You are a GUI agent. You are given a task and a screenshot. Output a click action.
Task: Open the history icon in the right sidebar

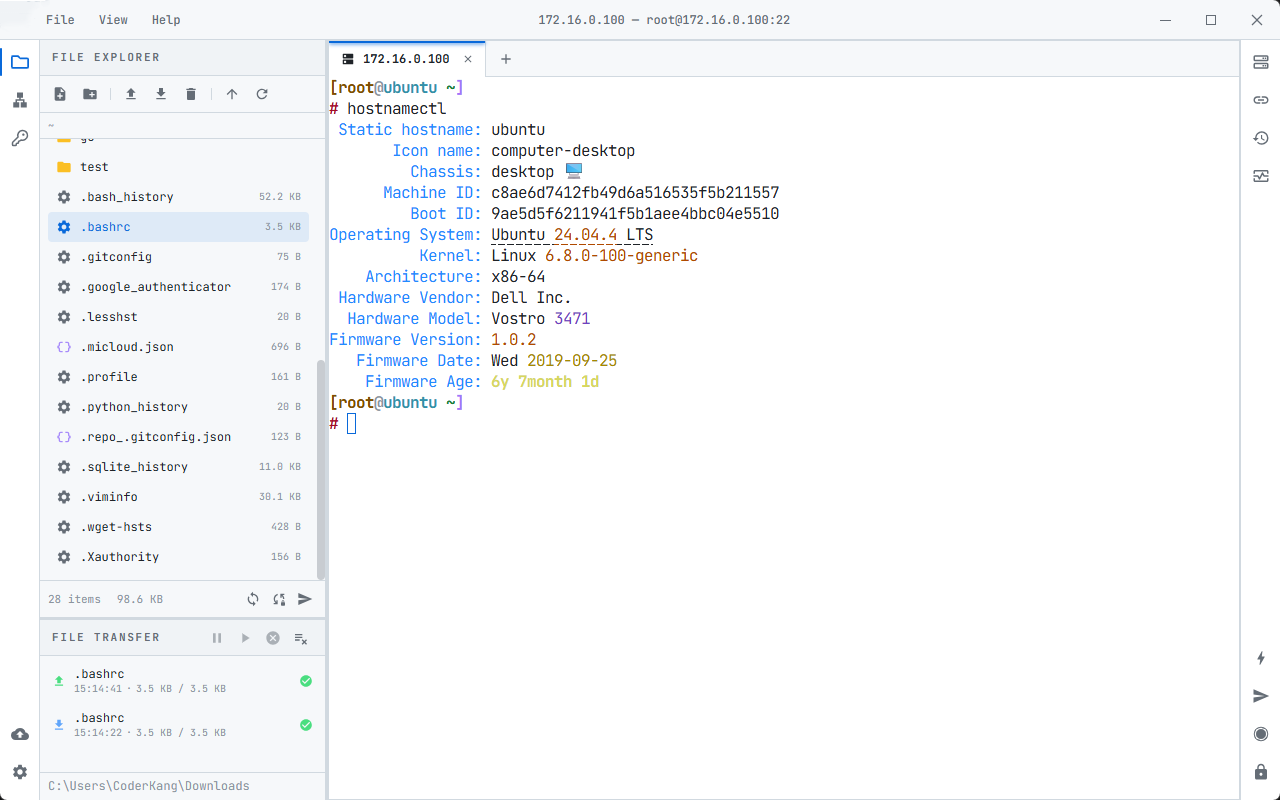[1261, 138]
